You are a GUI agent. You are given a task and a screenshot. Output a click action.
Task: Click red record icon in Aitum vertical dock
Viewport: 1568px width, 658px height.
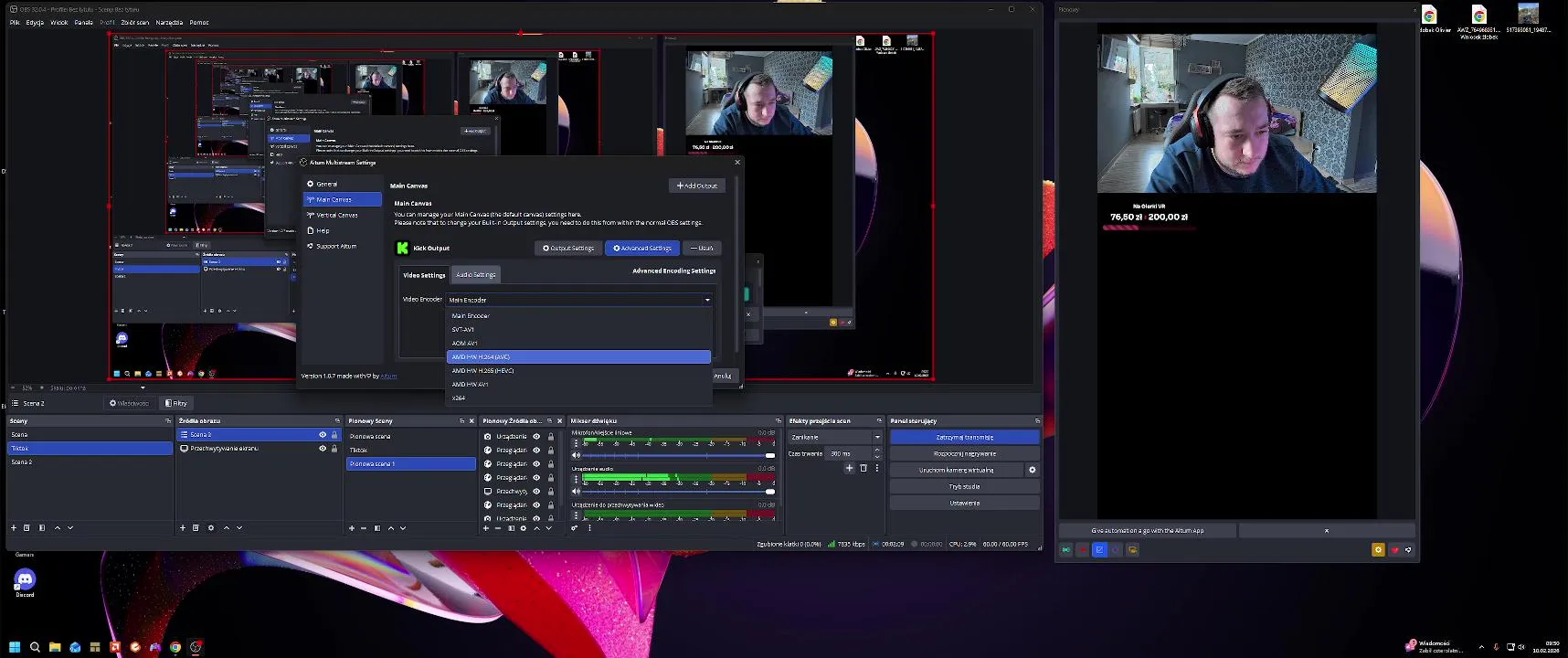pos(1083,549)
